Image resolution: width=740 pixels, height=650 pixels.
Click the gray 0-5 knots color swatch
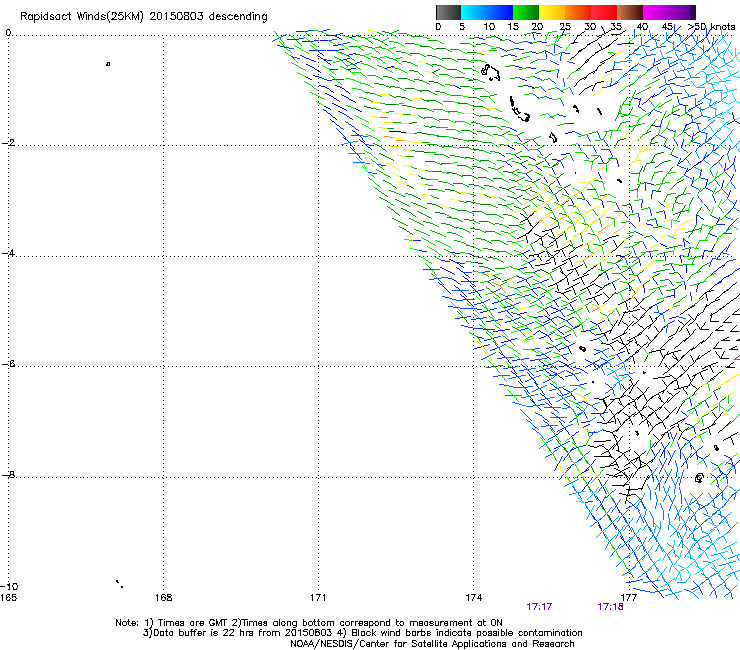pyautogui.click(x=448, y=12)
